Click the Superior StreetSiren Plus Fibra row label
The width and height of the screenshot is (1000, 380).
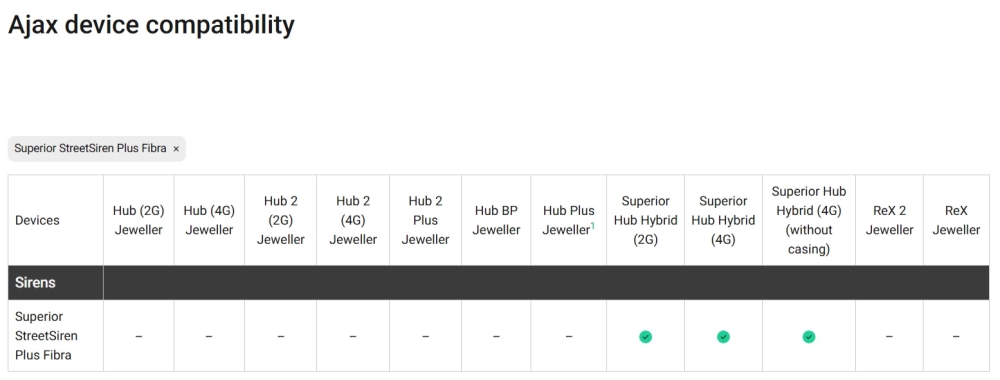pyautogui.click(x=47, y=336)
